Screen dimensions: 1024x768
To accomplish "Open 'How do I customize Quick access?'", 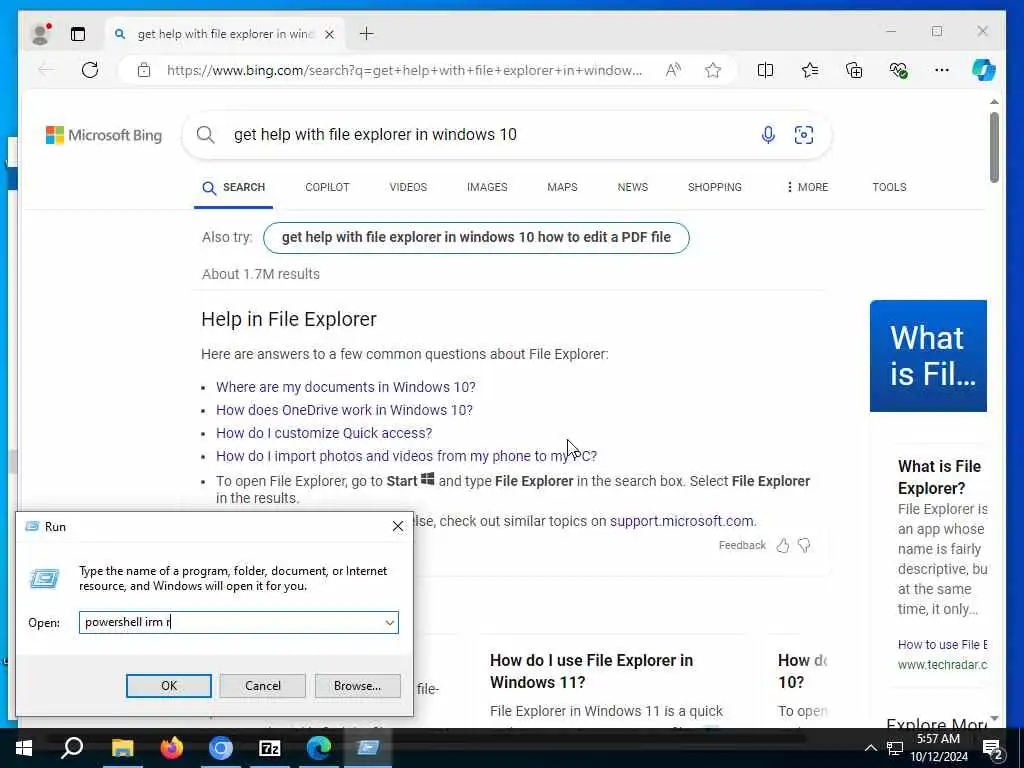I will pyautogui.click(x=324, y=433).
